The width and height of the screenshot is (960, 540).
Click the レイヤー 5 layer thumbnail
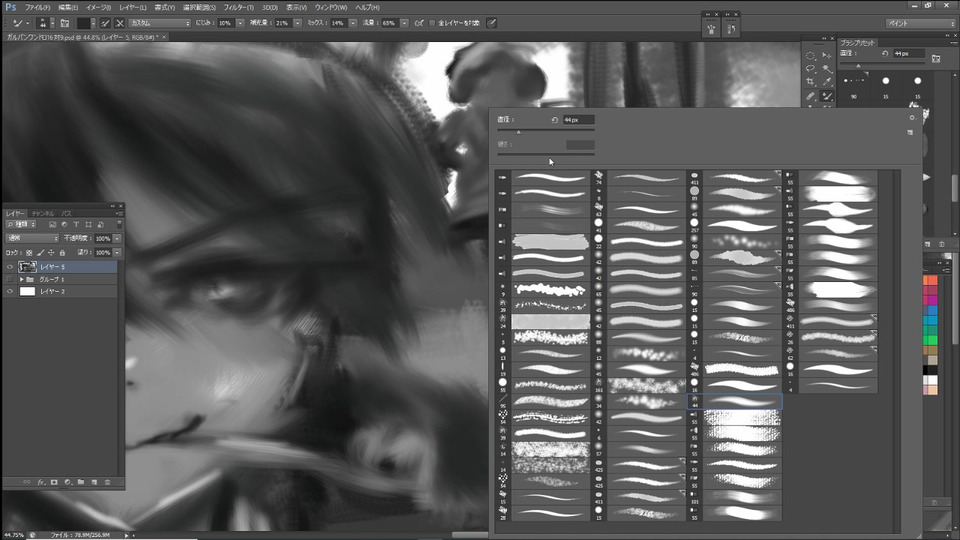pyautogui.click(x=28, y=267)
